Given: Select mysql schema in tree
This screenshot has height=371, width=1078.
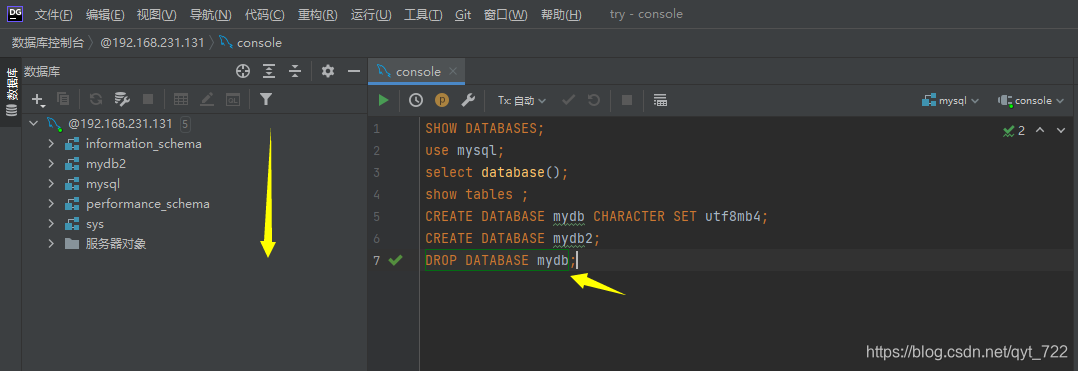Looking at the screenshot, I should pos(103,184).
